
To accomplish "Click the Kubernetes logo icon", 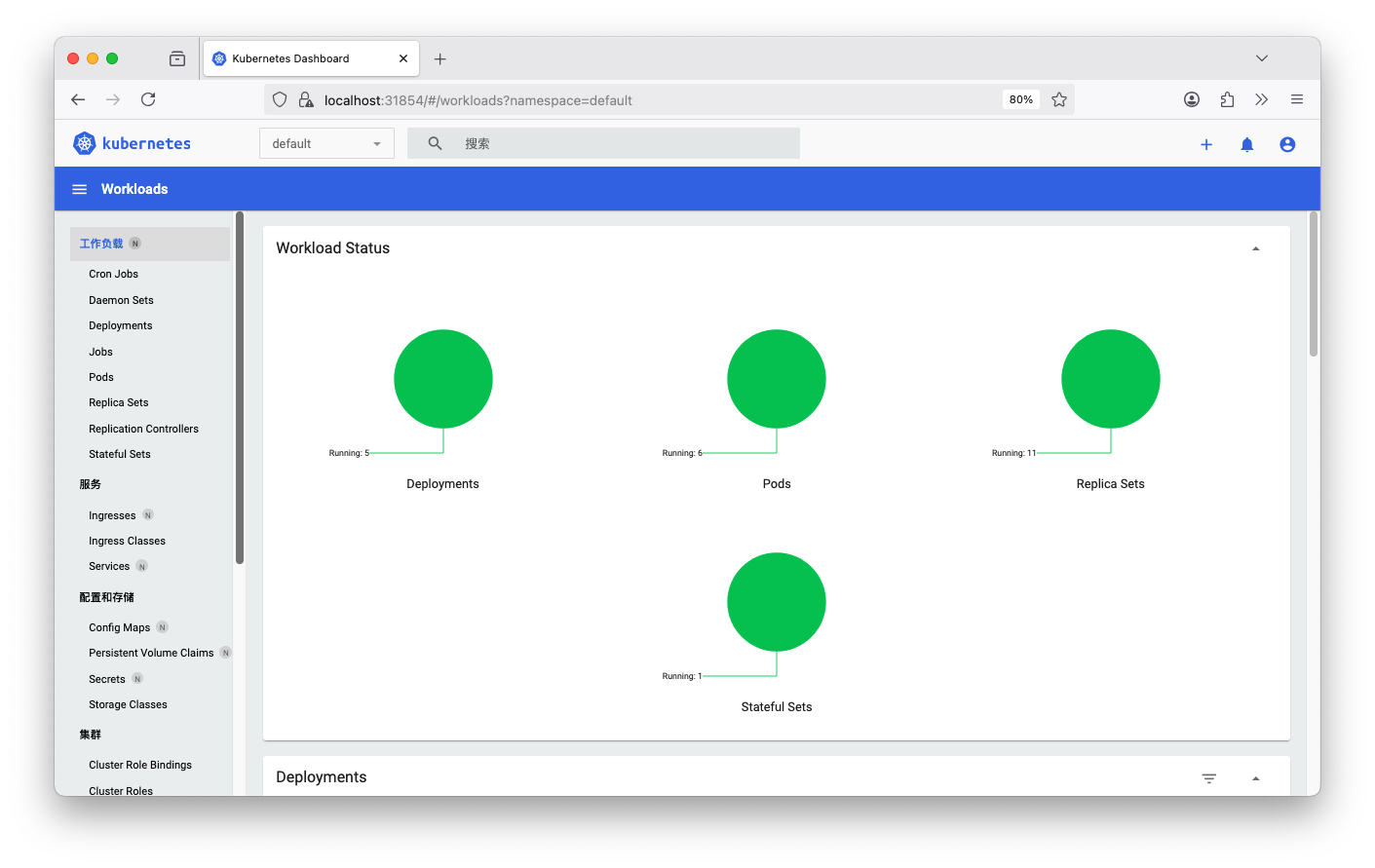I will [x=85, y=143].
